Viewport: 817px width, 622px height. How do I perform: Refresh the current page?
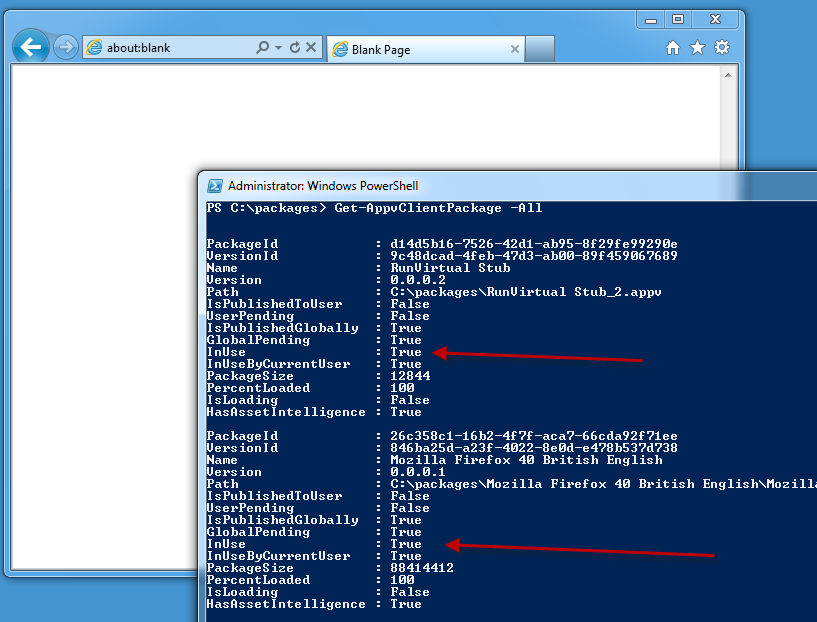tap(294, 48)
